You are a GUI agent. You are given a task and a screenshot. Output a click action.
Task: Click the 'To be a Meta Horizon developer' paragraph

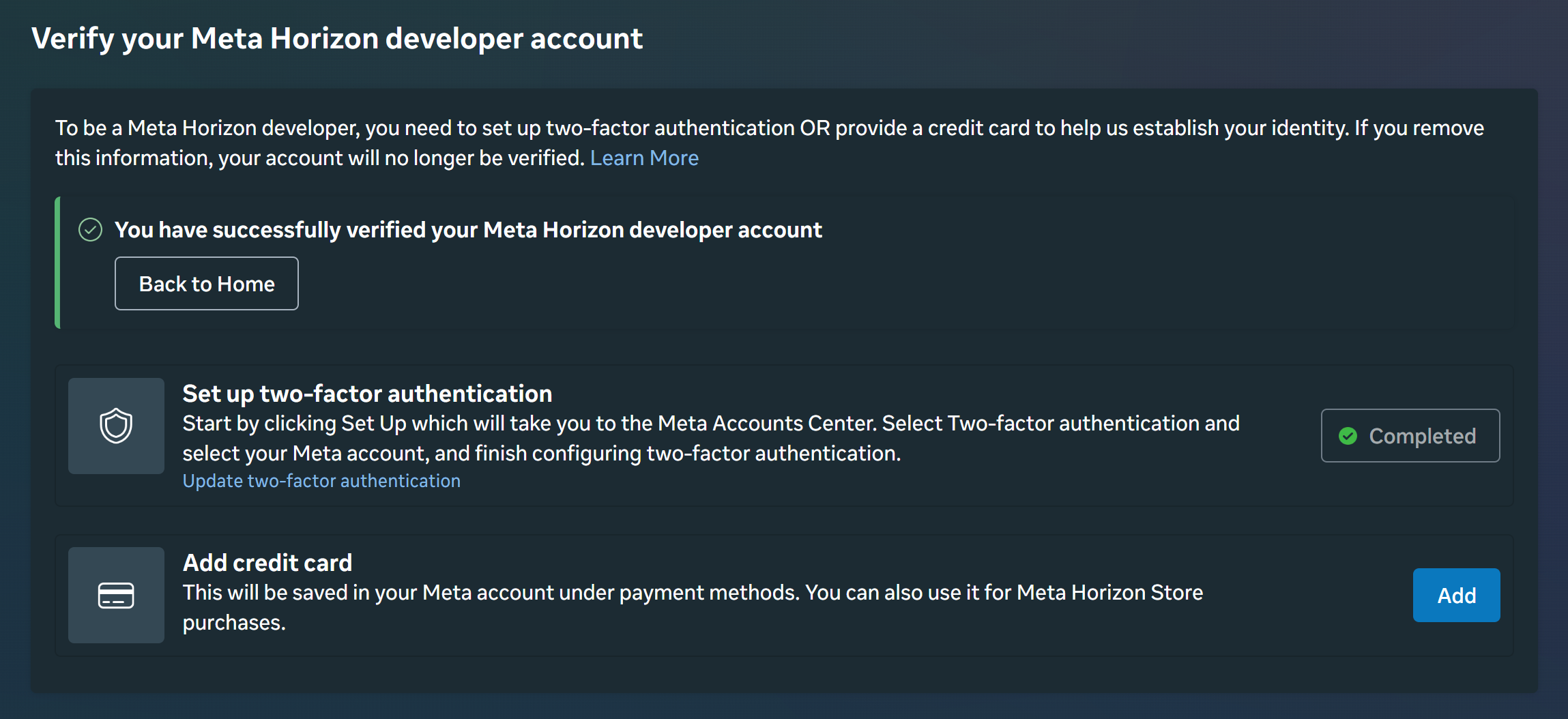point(770,143)
